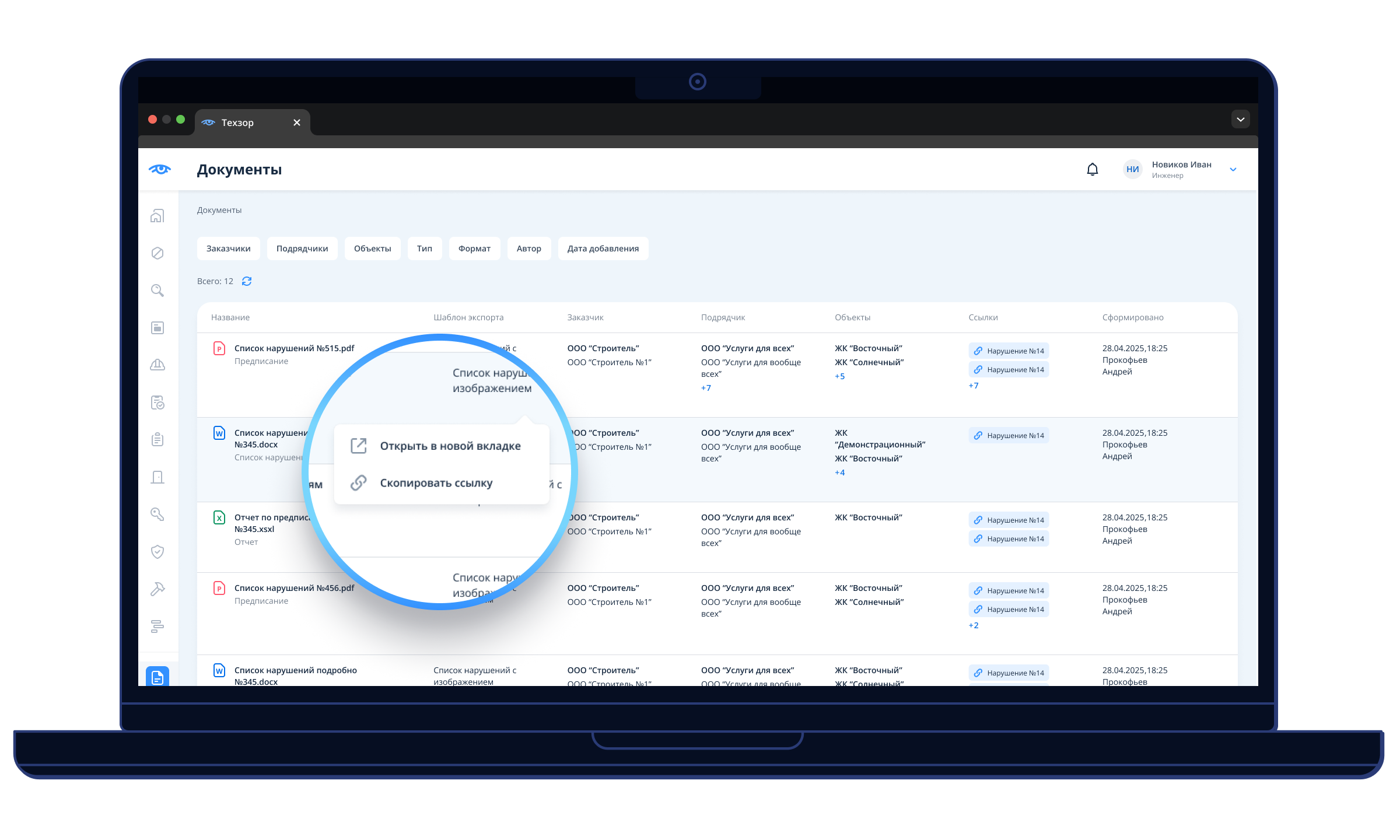Image resolution: width=1400 pixels, height=840 pixels.
Task: Select the active Documents sidebar icon
Action: 157,677
